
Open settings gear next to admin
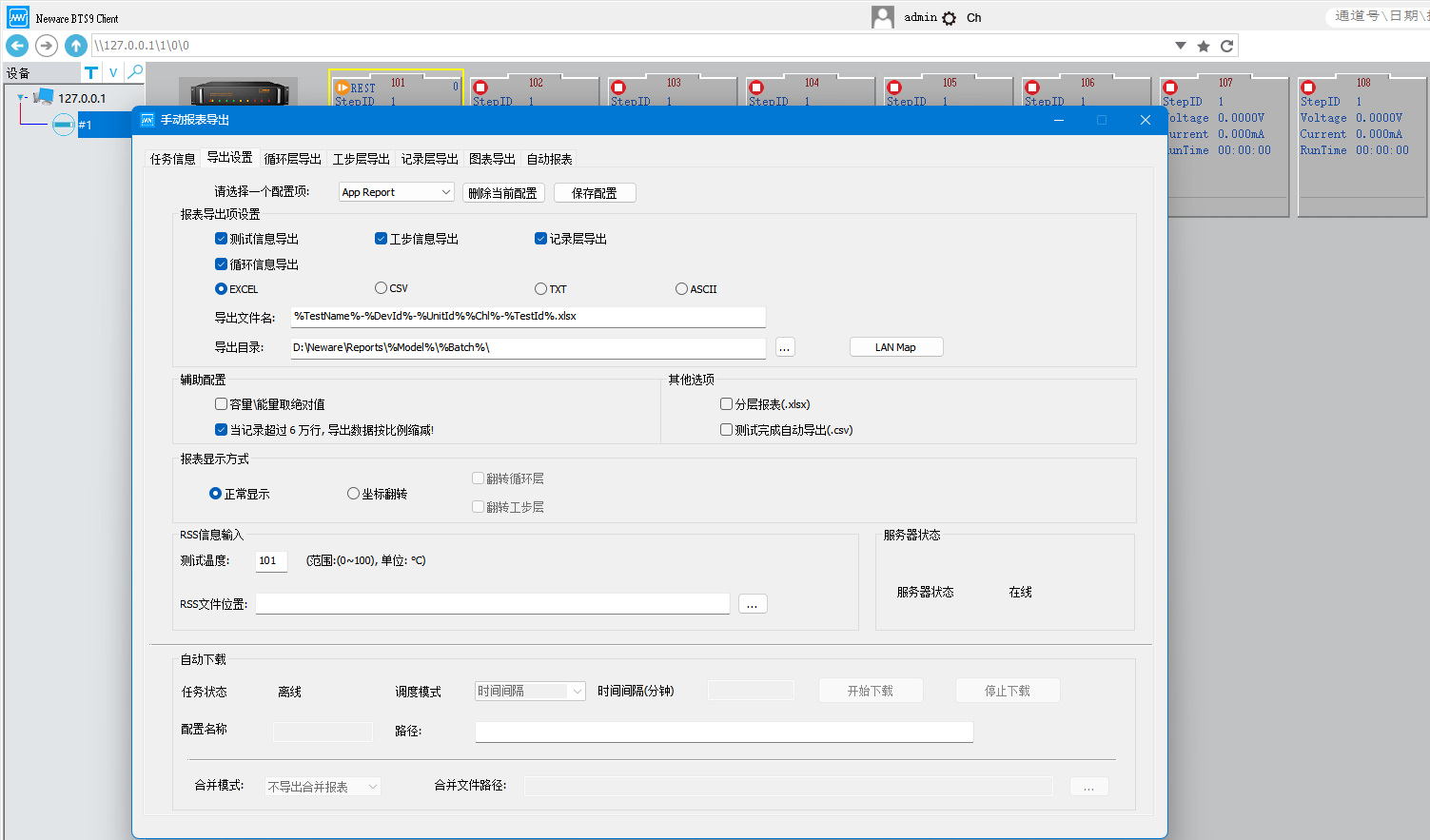coord(950,18)
